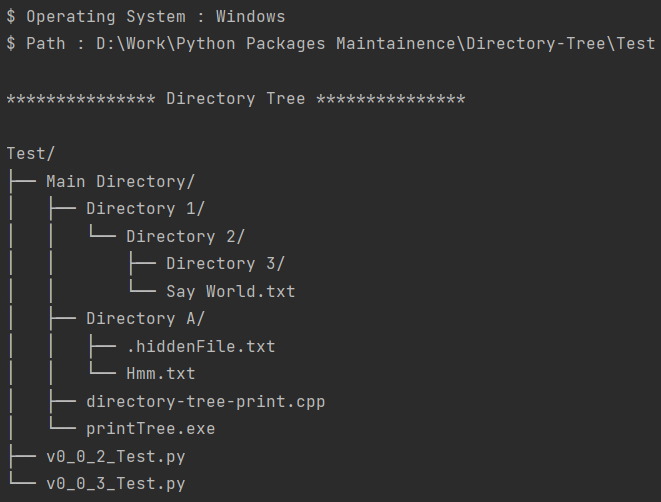Click the branch connector before Directory A/
Viewport: 661px width, 502px height.
coord(62,319)
